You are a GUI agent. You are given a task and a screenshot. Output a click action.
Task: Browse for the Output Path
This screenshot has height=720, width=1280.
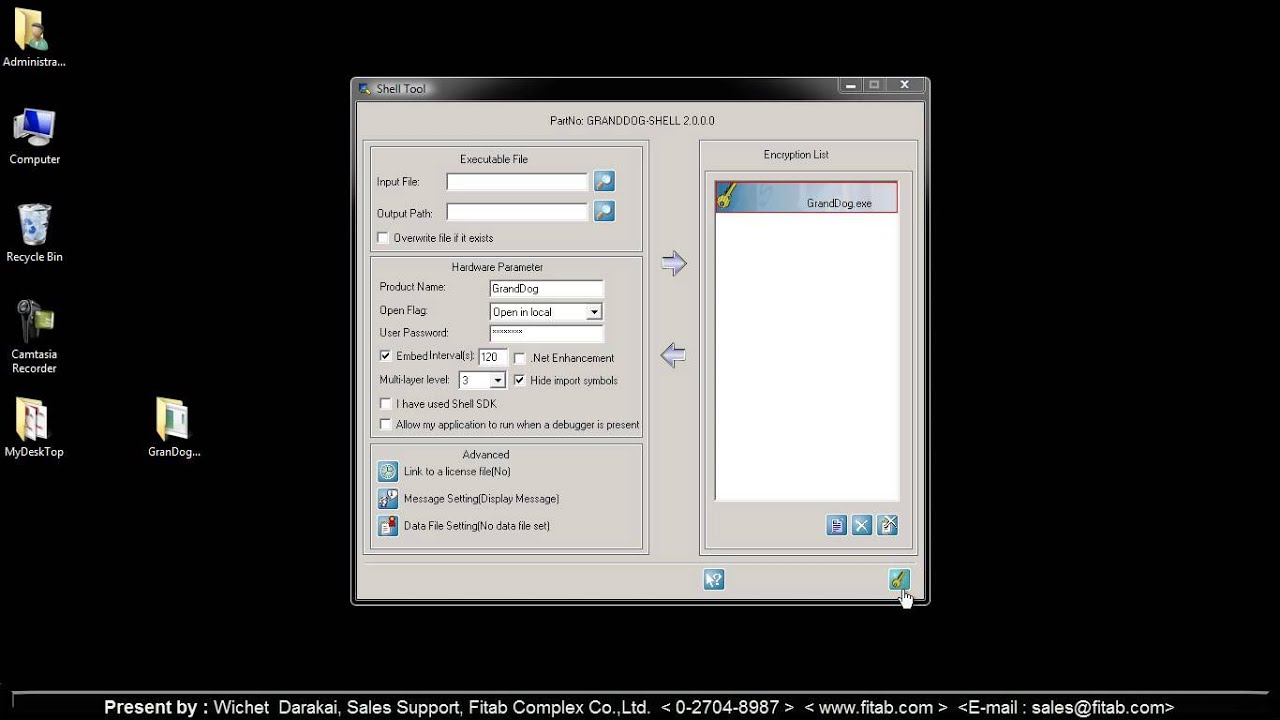click(x=604, y=211)
